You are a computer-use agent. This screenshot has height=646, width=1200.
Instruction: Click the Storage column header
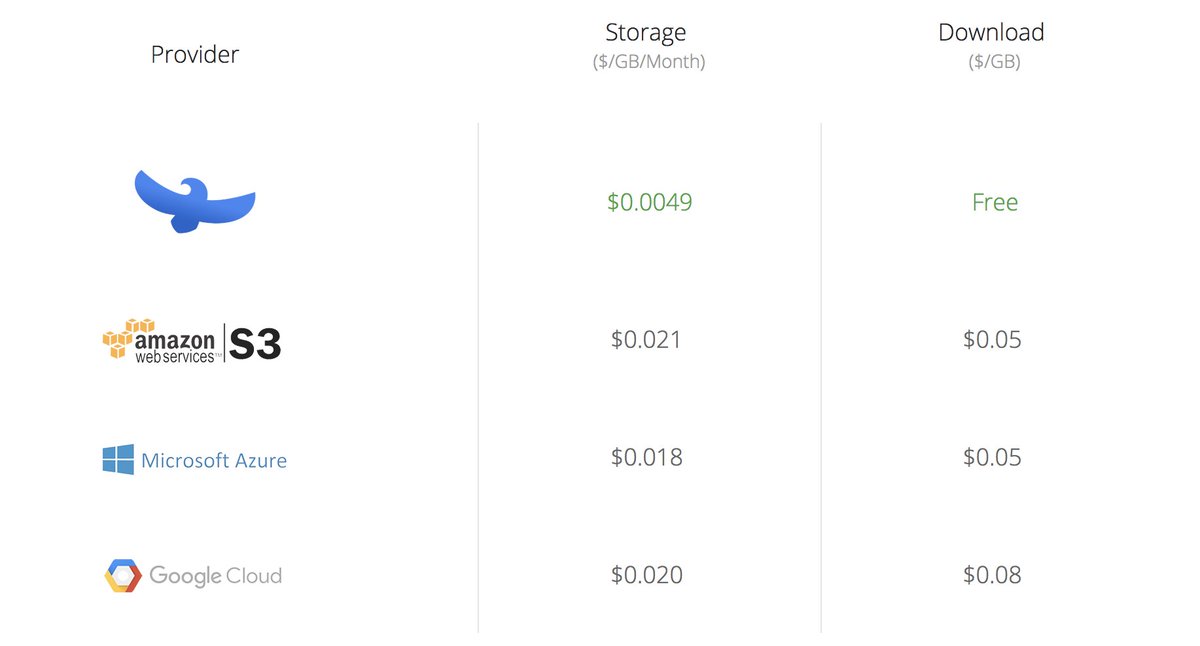pyautogui.click(x=646, y=32)
